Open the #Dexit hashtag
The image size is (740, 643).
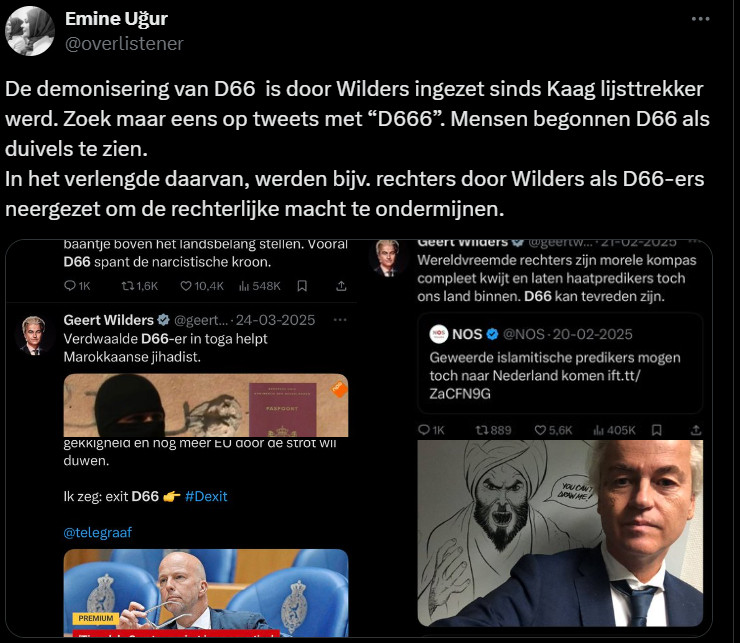[x=206, y=496]
